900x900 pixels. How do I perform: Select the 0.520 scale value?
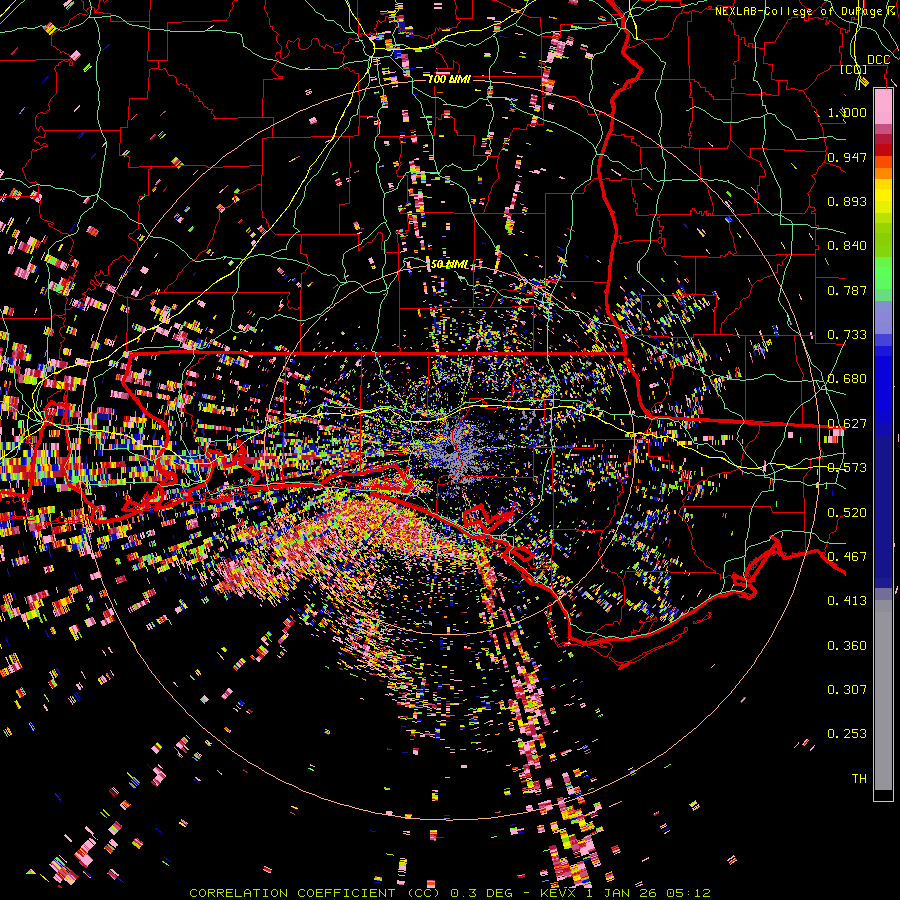(847, 513)
